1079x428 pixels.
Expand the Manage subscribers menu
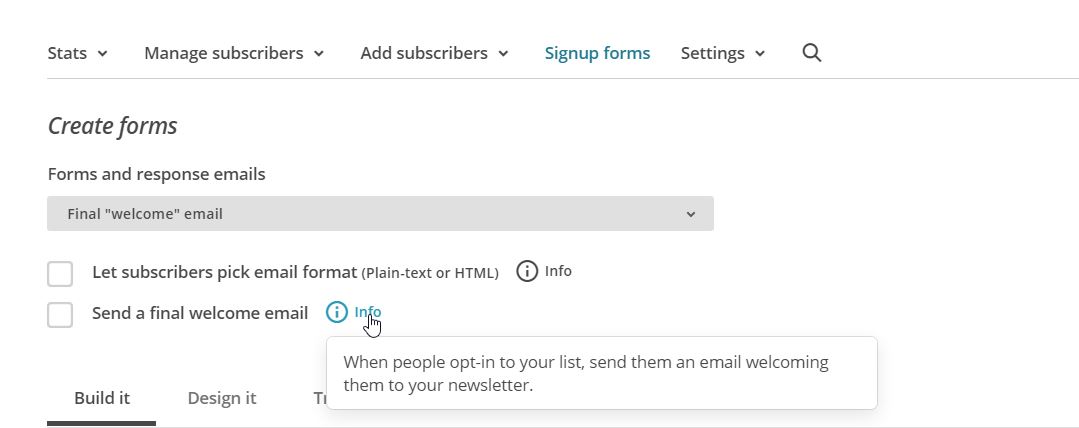(x=234, y=53)
